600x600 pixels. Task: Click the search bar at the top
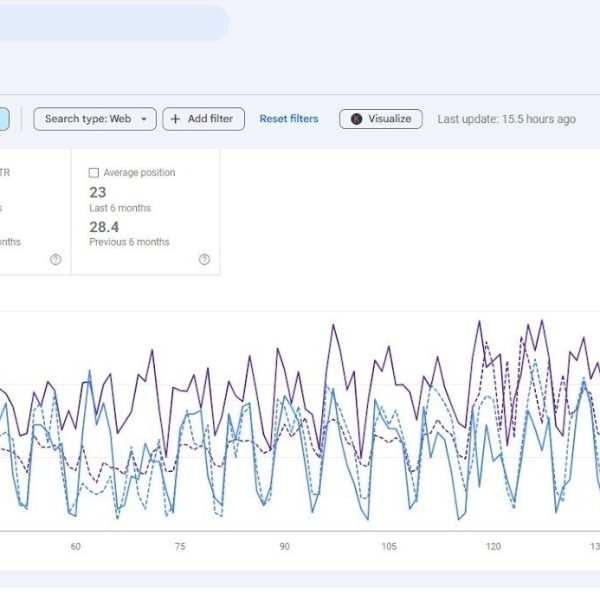point(110,23)
